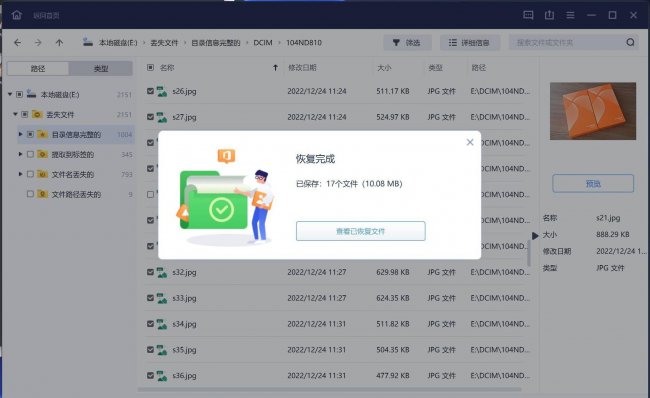
Task: Close the 恢复完成 dialog with X
Action: 470,142
